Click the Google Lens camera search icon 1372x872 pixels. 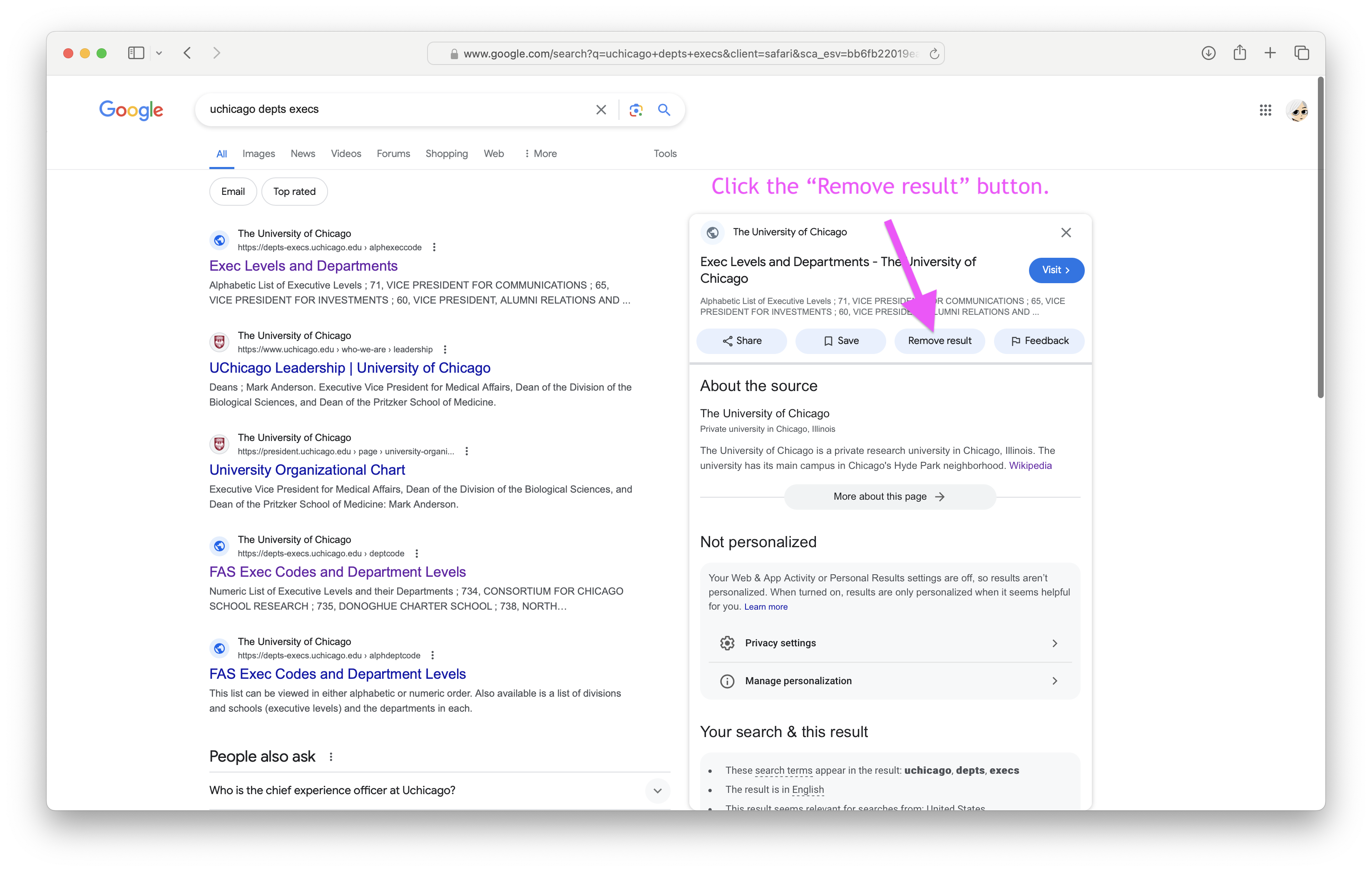coord(636,110)
